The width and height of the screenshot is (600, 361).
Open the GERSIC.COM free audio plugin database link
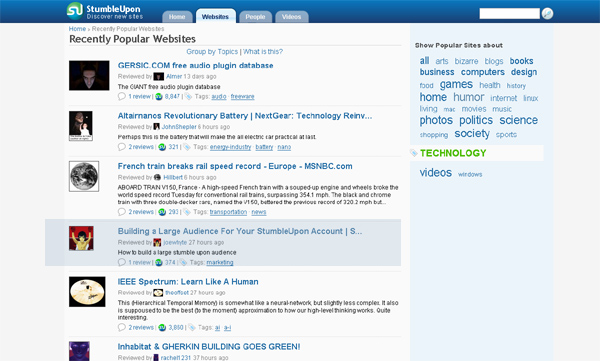[x=196, y=65]
